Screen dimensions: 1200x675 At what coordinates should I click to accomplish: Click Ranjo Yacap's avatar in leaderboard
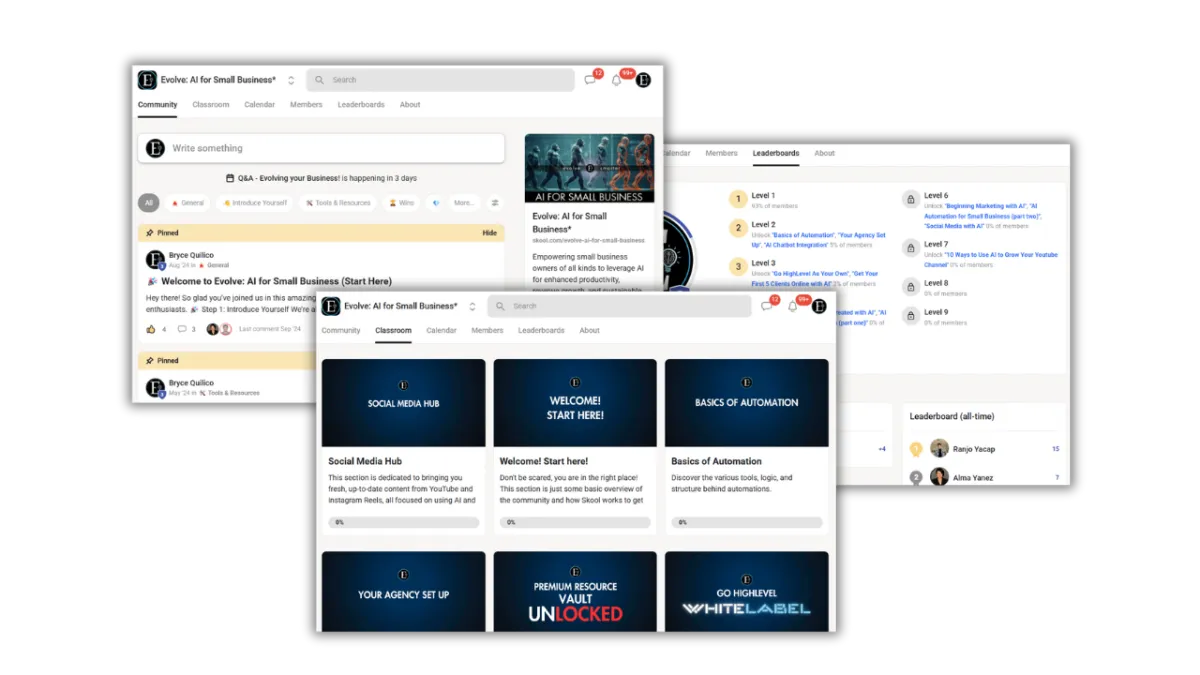click(939, 449)
